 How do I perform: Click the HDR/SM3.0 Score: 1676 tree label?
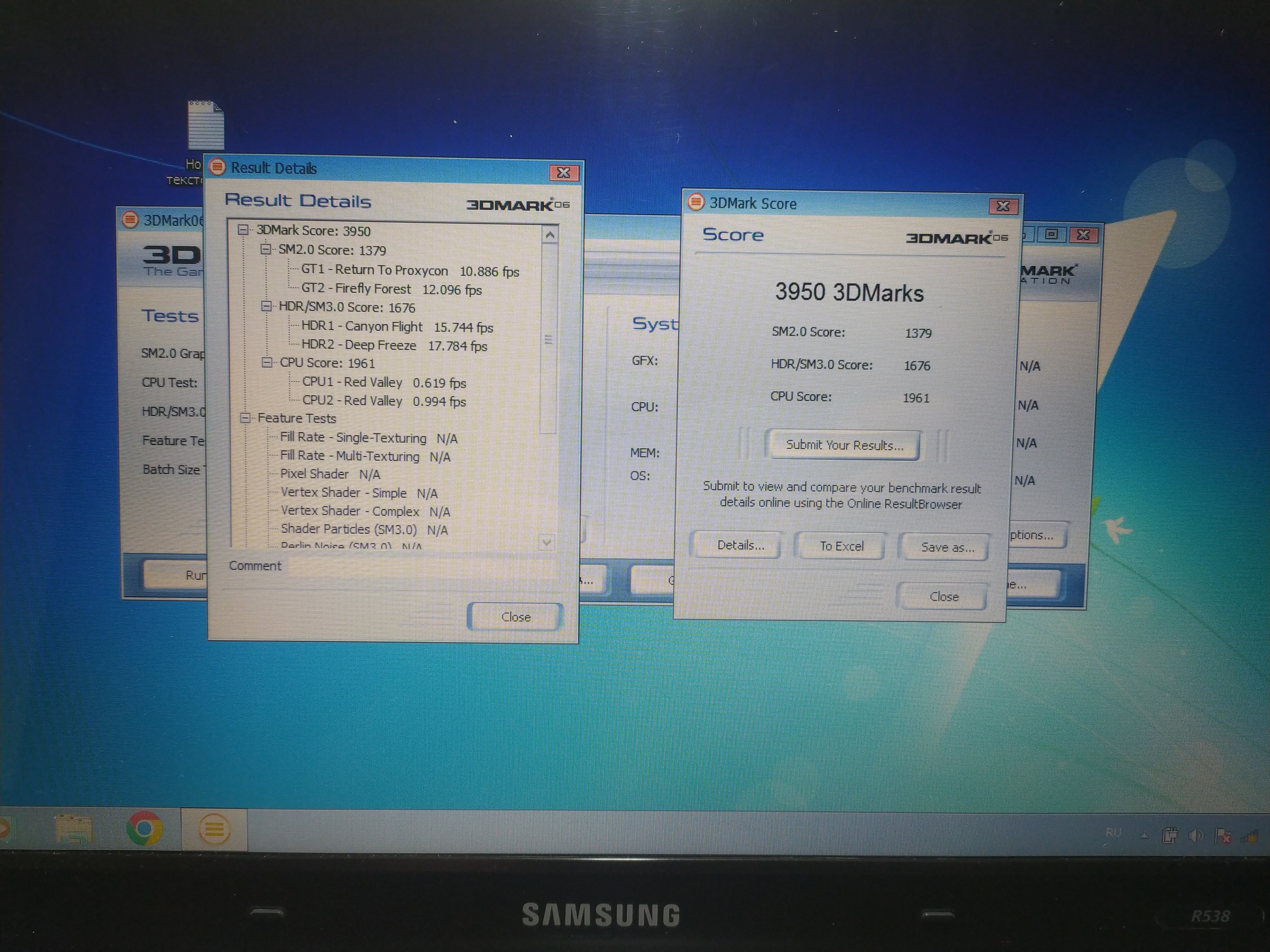click(347, 308)
